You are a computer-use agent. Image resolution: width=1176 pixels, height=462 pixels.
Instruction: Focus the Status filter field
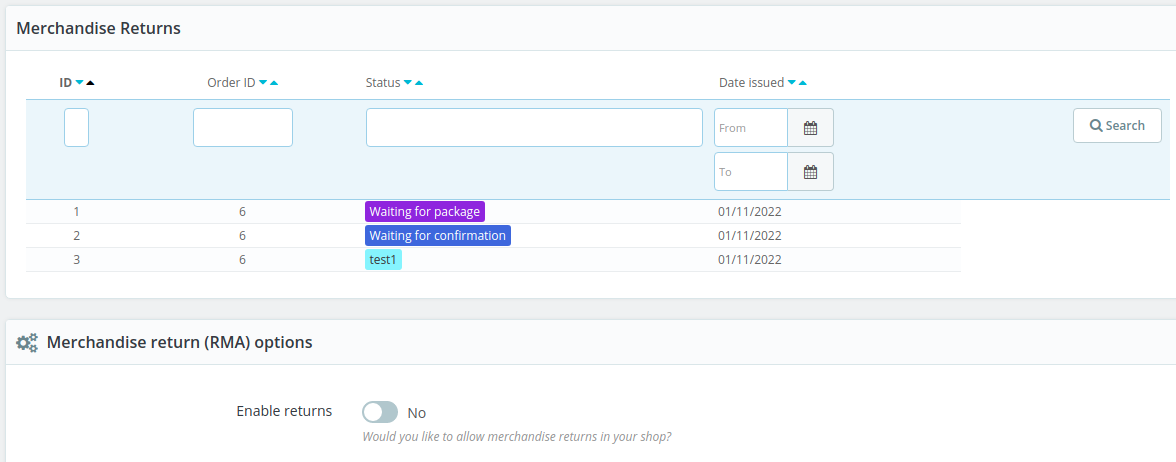tap(534, 128)
